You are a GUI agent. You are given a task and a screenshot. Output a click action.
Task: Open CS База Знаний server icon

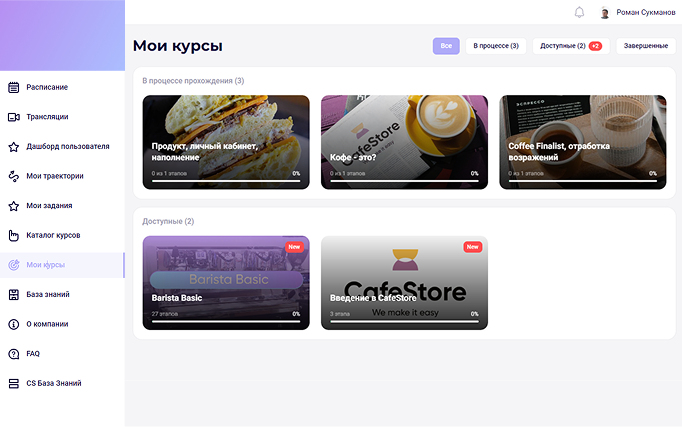[x=13, y=383]
